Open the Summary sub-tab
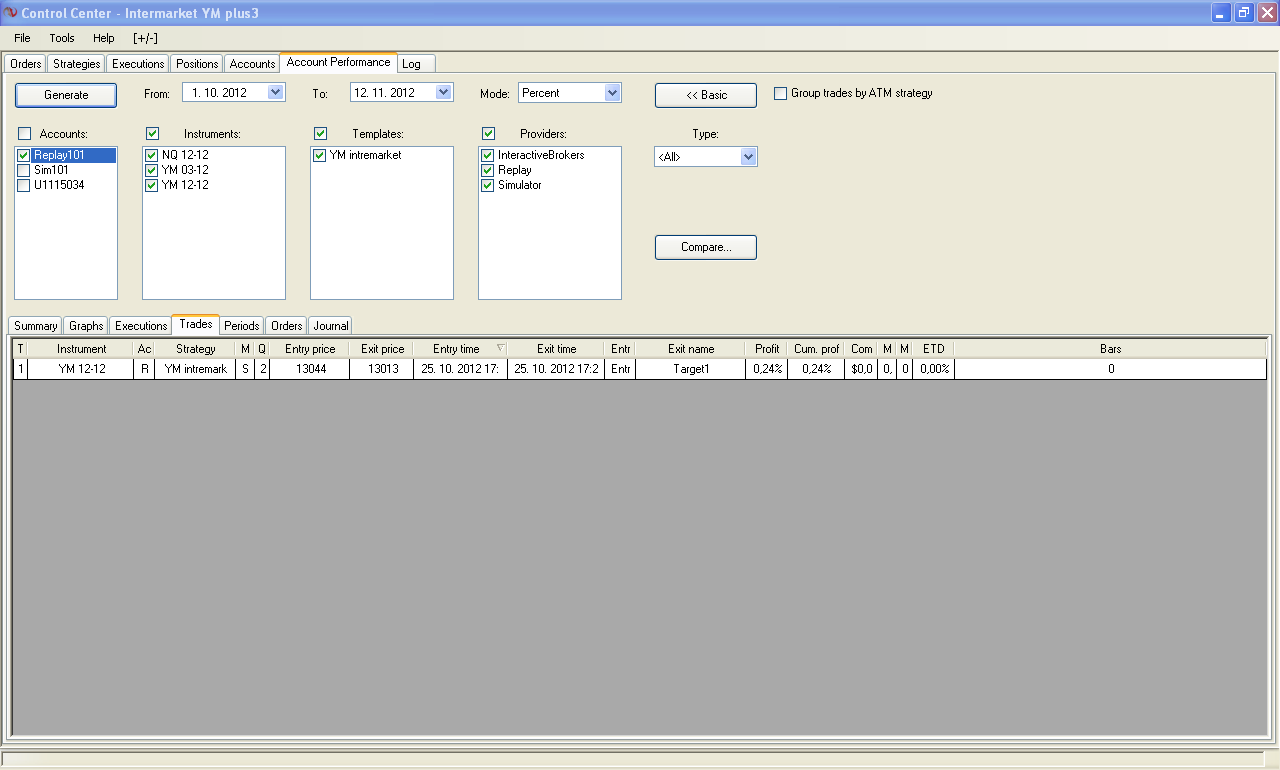 (36, 326)
